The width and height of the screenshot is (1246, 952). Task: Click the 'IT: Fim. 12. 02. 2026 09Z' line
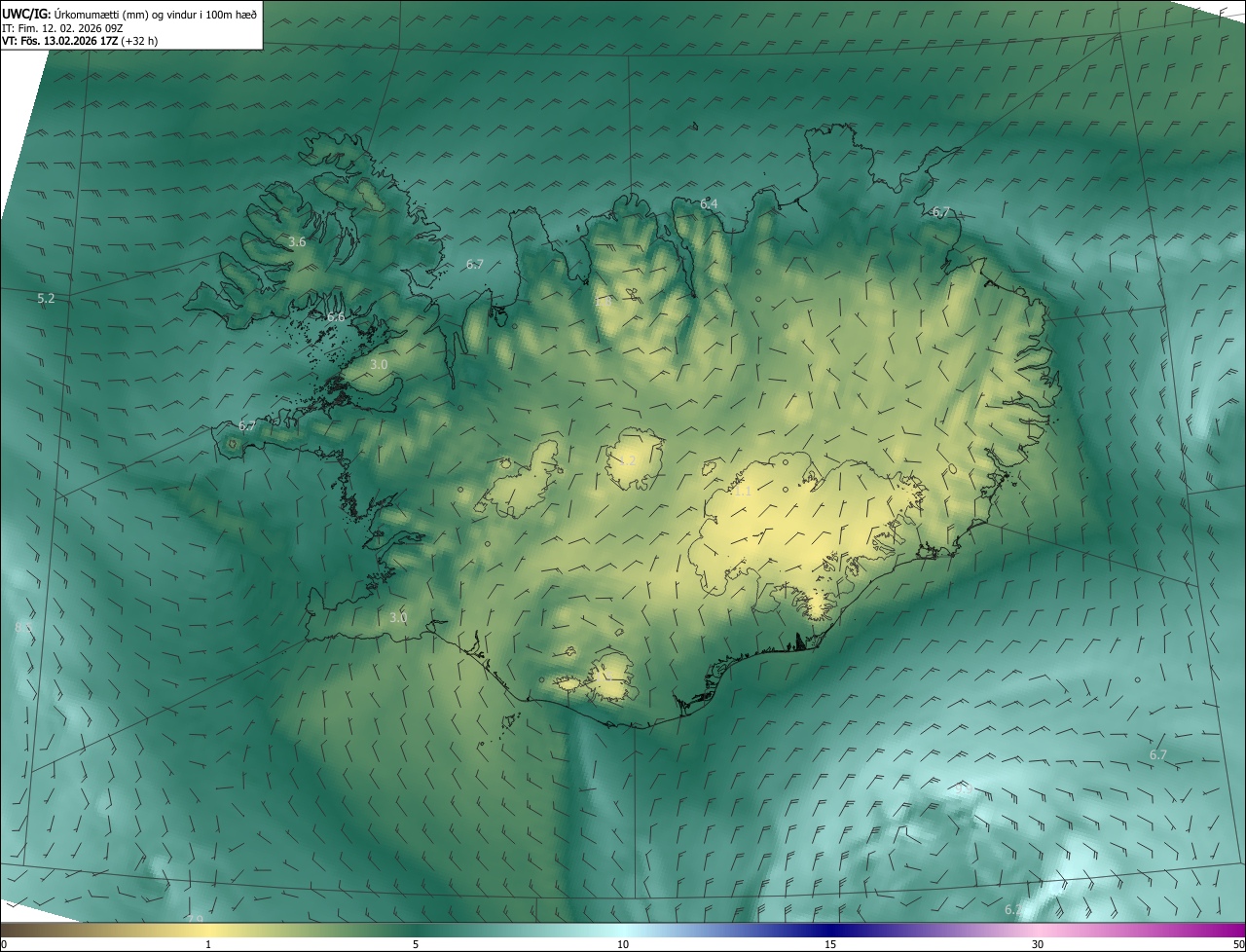(x=62, y=28)
